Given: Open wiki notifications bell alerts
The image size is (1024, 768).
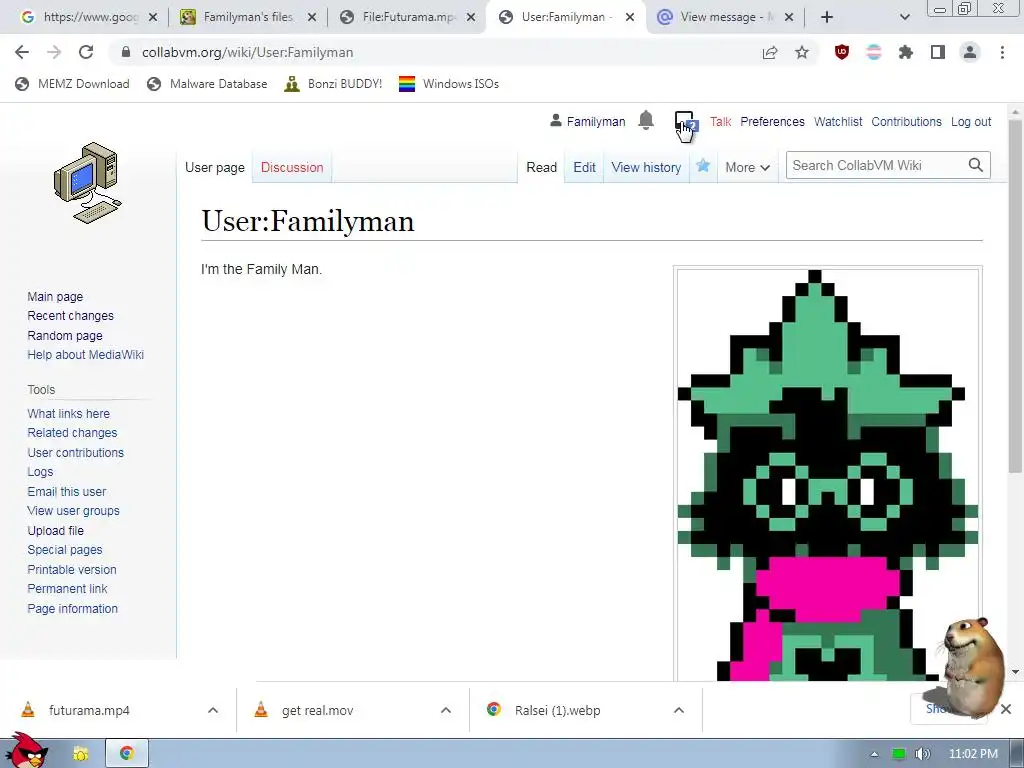Looking at the screenshot, I should (646, 120).
